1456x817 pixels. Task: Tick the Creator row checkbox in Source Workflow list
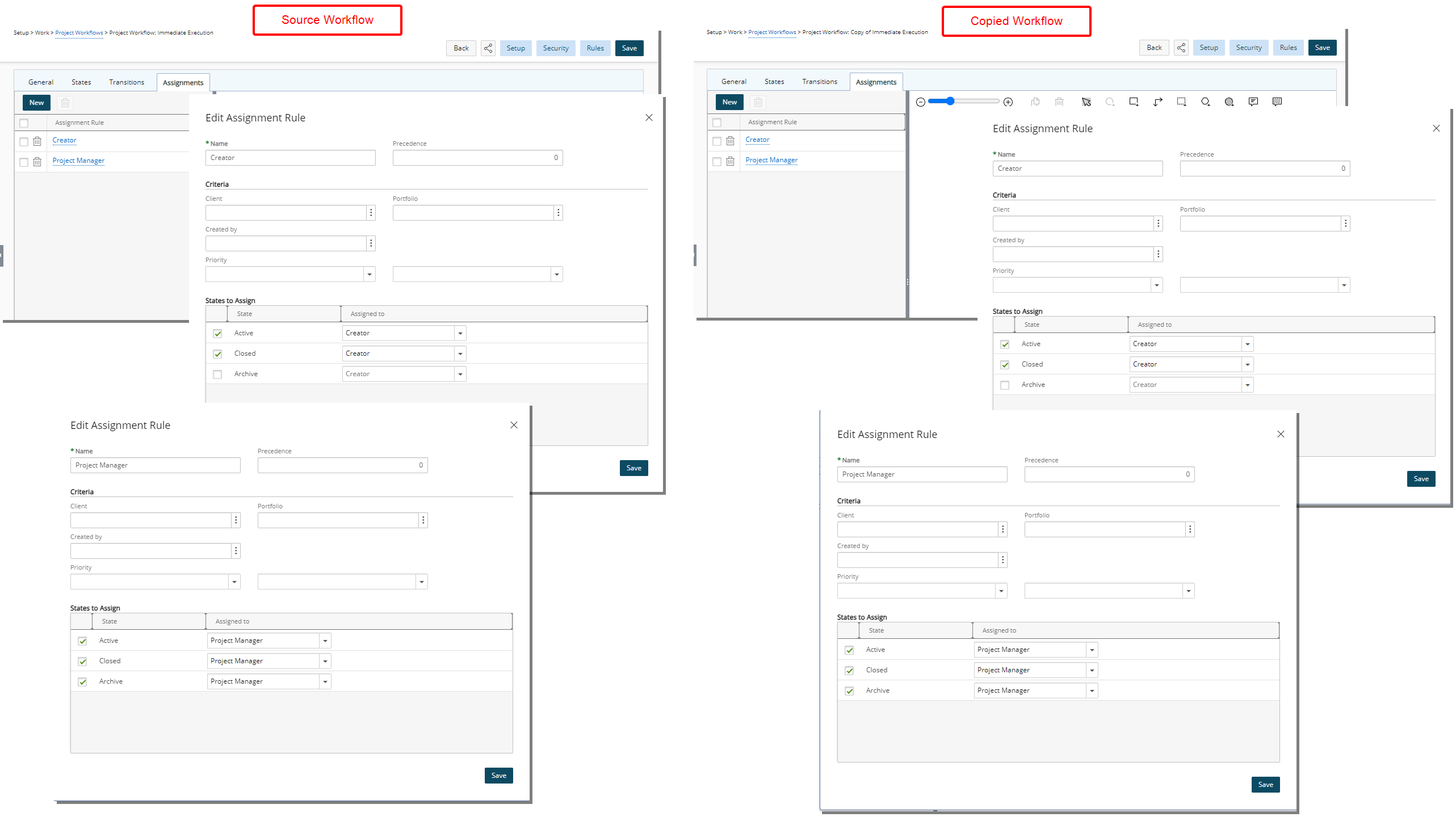[24, 141]
